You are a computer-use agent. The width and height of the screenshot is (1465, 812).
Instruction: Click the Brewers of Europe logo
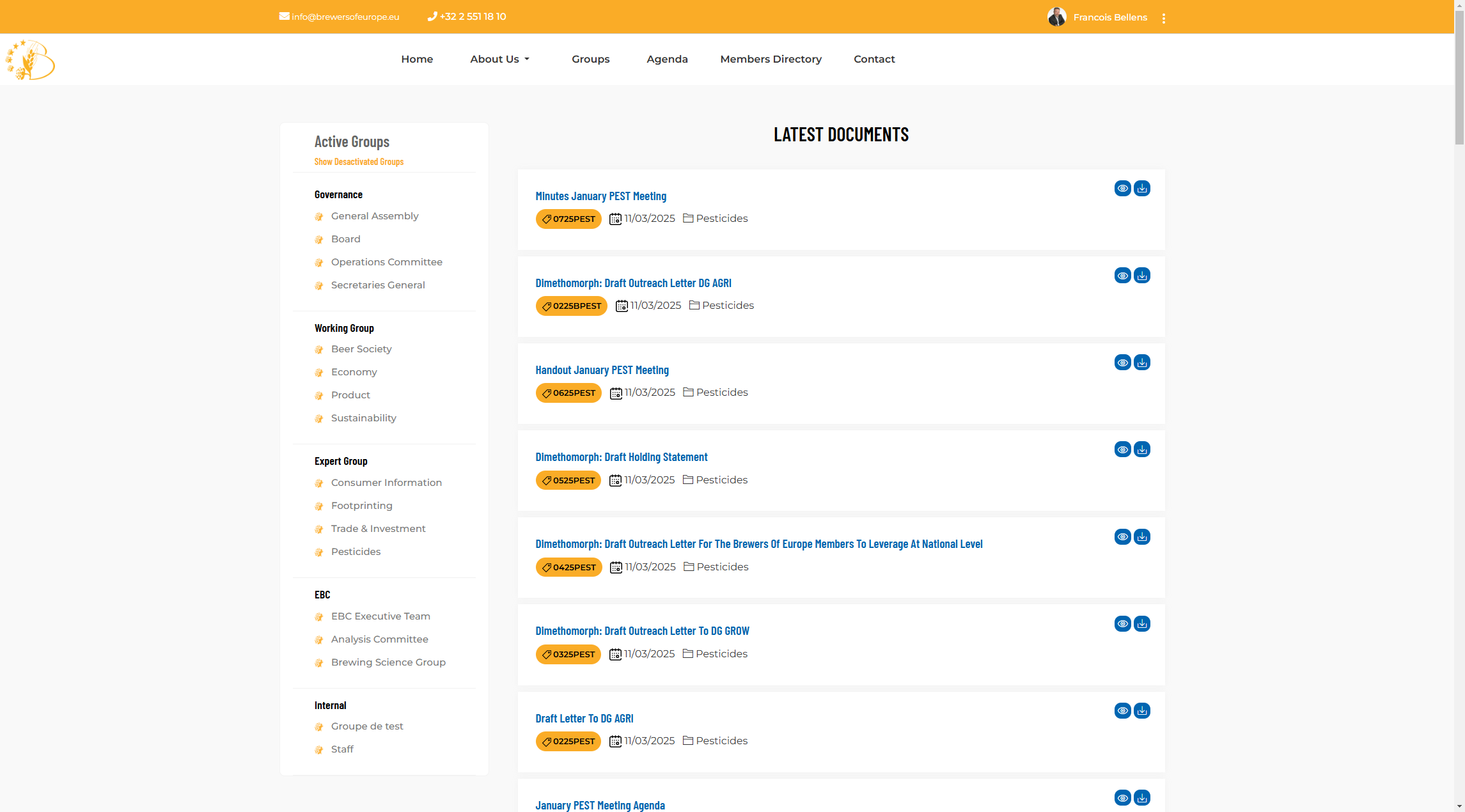tap(29, 59)
